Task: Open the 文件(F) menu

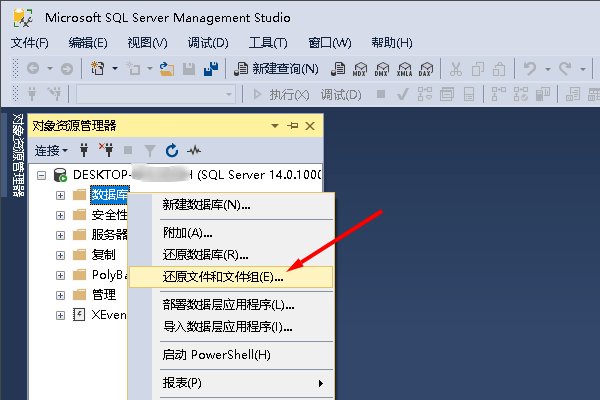Action: point(29,42)
